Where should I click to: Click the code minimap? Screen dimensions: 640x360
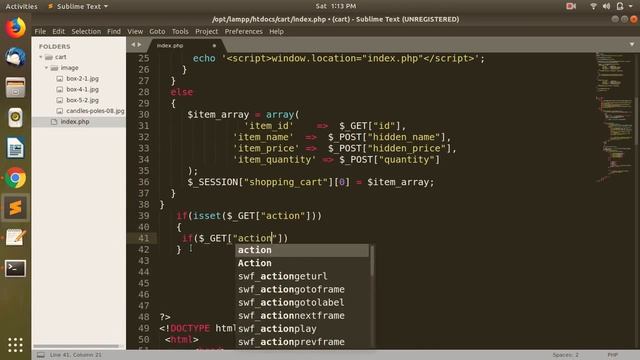coord(614,118)
